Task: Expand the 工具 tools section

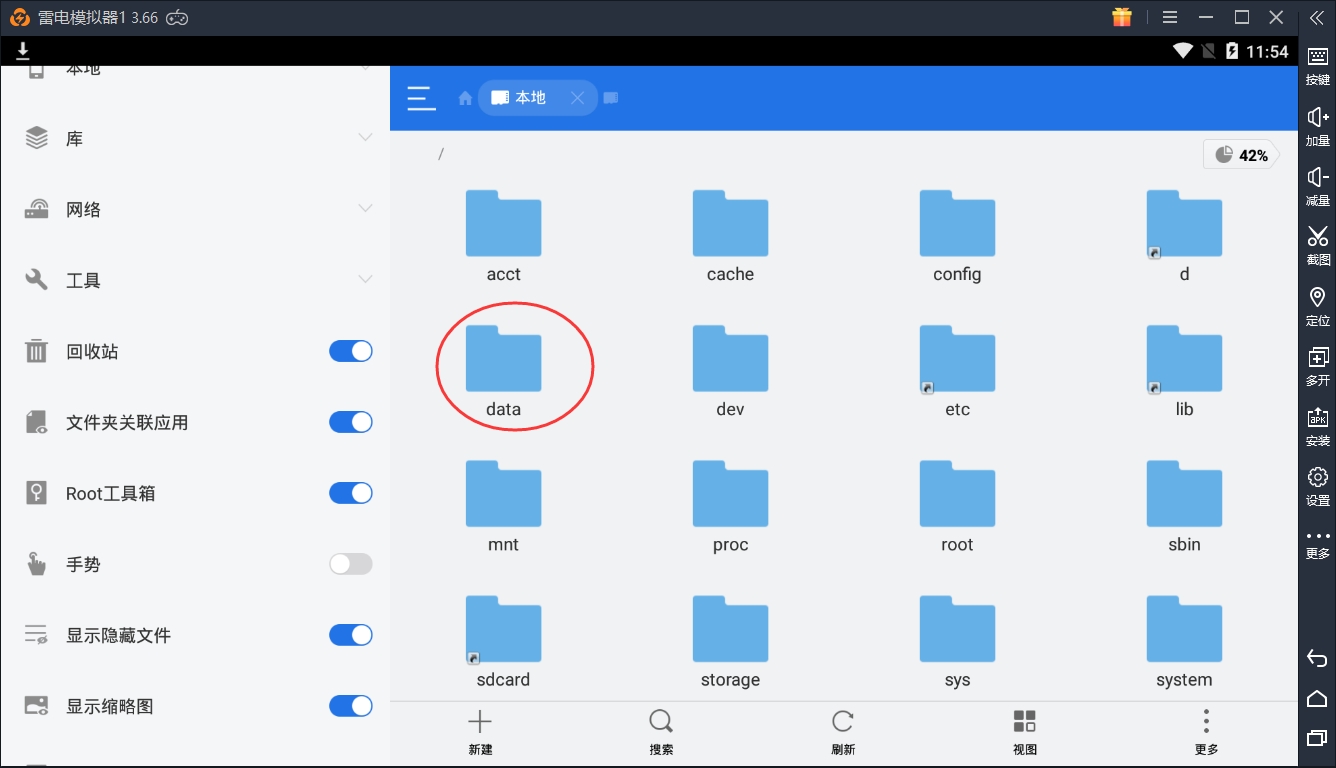Action: (365, 280)
